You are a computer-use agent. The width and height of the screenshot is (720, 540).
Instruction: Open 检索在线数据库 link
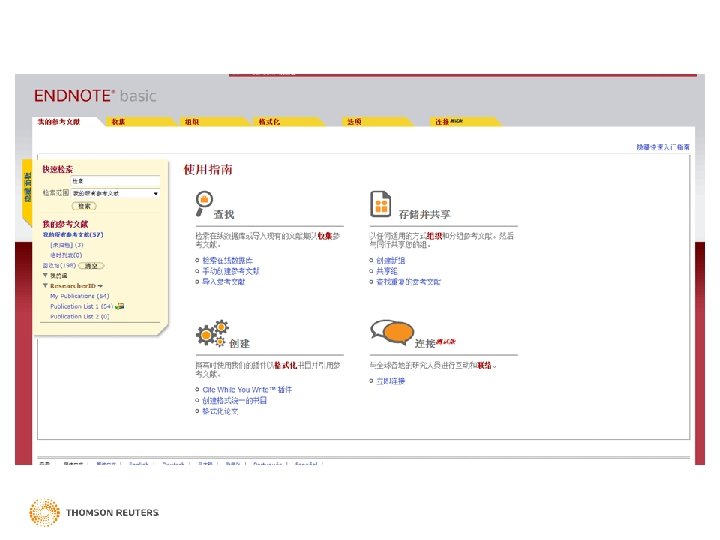227,260
